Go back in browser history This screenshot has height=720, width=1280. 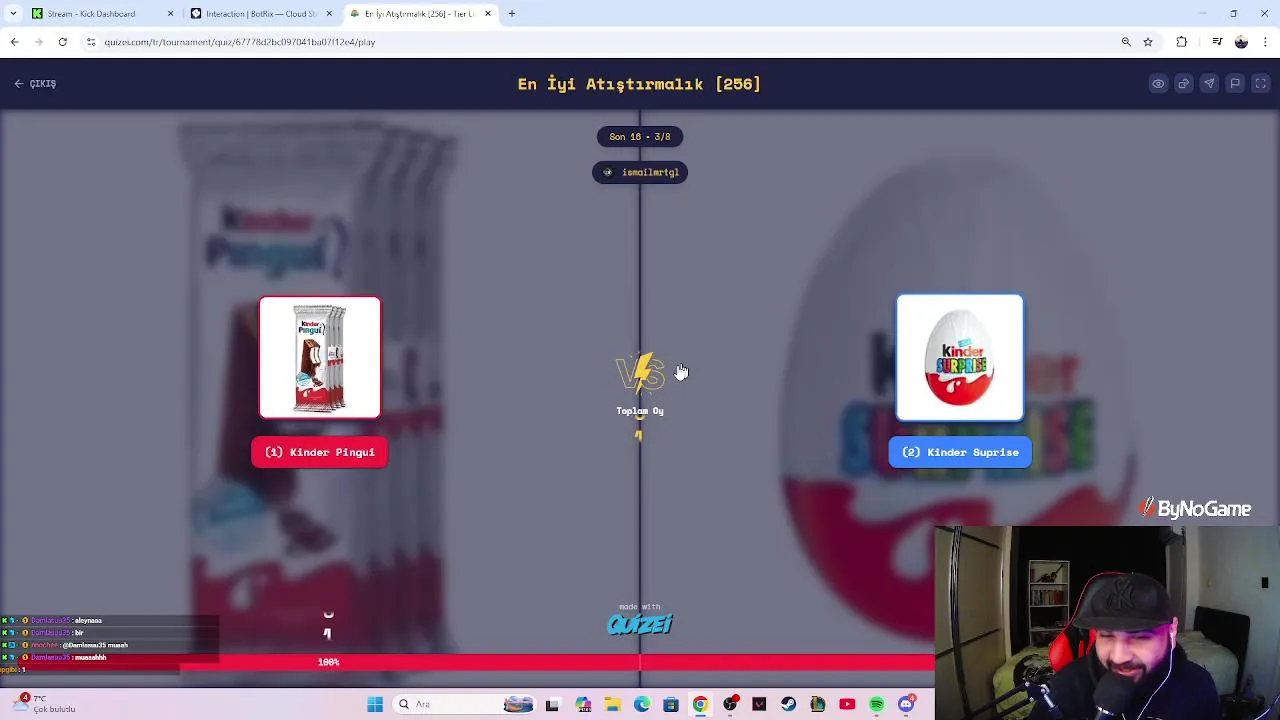click(14, 42)
